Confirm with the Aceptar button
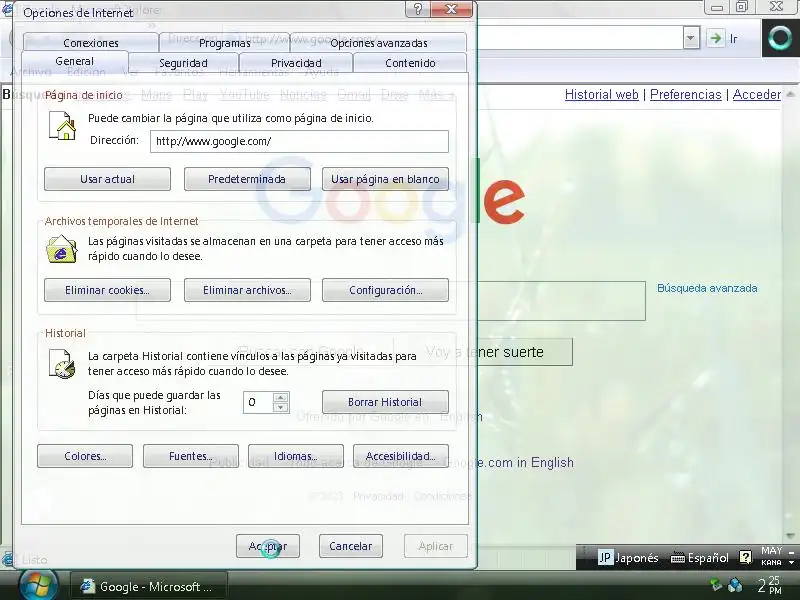The height and width of the screenshot is (600, 800). (268, 546)
